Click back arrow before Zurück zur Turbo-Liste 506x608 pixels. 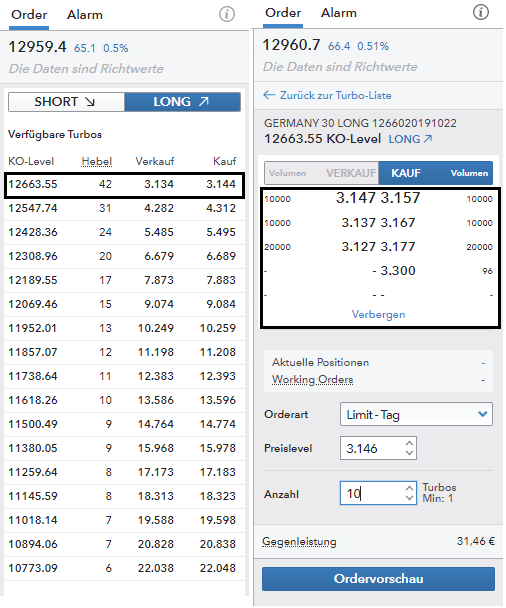(x=269, y=95)
